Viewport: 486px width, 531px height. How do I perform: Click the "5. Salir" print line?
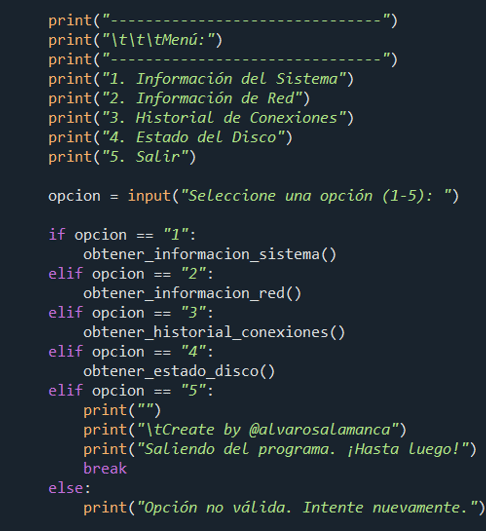[122, 157]
